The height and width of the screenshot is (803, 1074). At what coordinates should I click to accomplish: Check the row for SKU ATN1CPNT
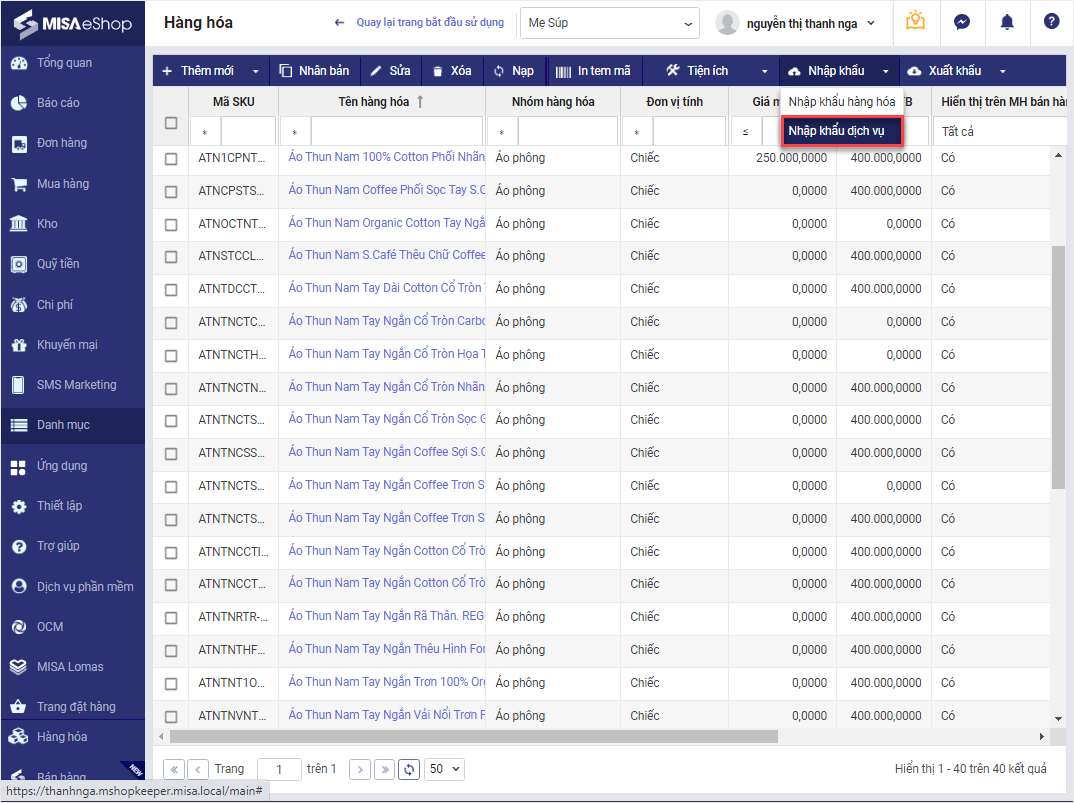tap(171, 158)
